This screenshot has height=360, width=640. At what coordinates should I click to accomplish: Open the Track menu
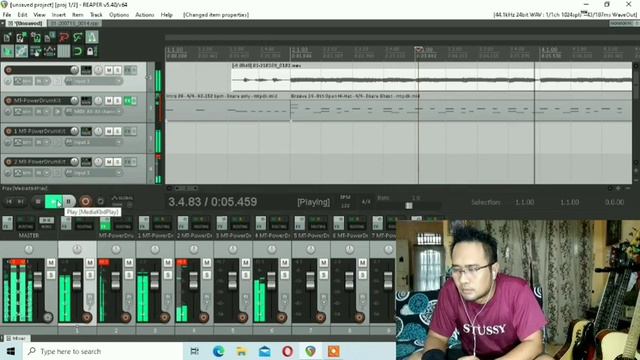click(x=96, y=15)
